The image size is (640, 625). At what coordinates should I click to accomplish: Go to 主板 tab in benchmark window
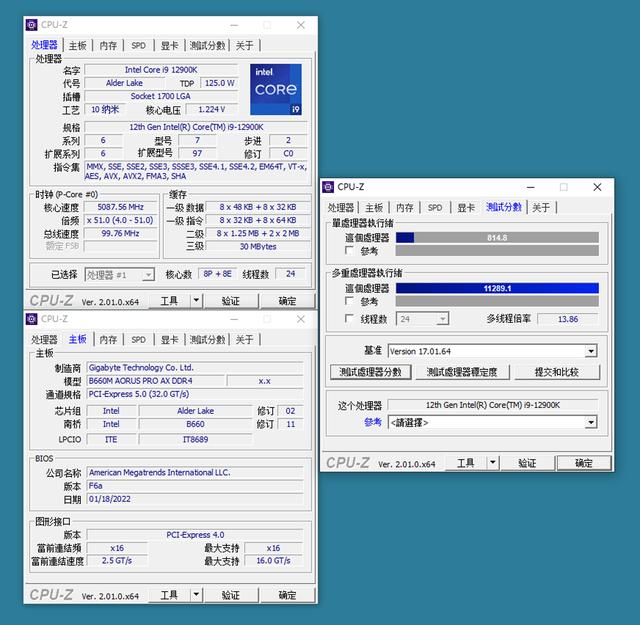[x=374, y=208]
